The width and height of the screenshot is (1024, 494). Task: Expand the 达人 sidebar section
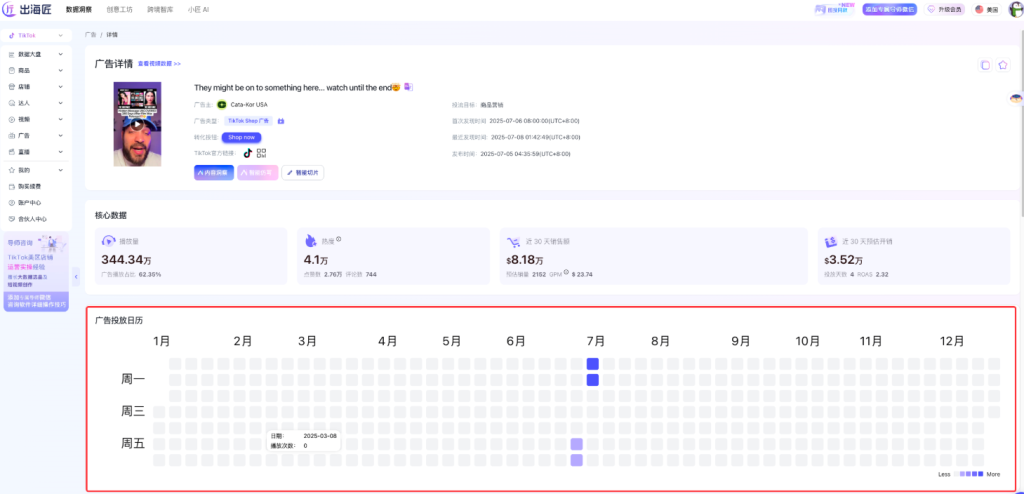35,103
